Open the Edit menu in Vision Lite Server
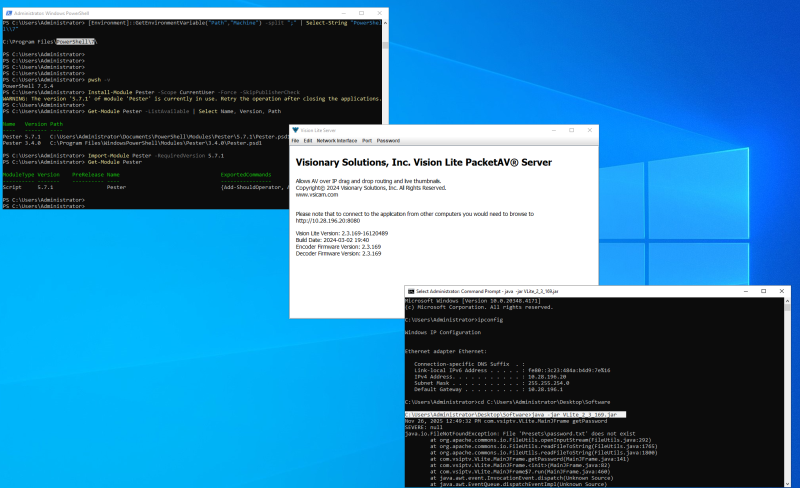Screen dimensions: 800x488 tap(308, 141)
